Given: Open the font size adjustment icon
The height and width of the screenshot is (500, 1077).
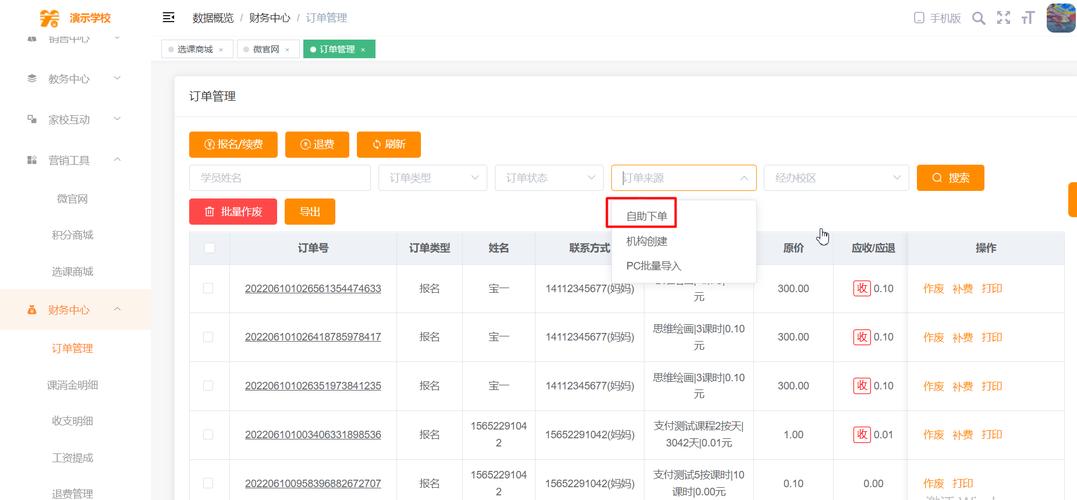Looking at the screenshot, I should [x=1027, y=18].
